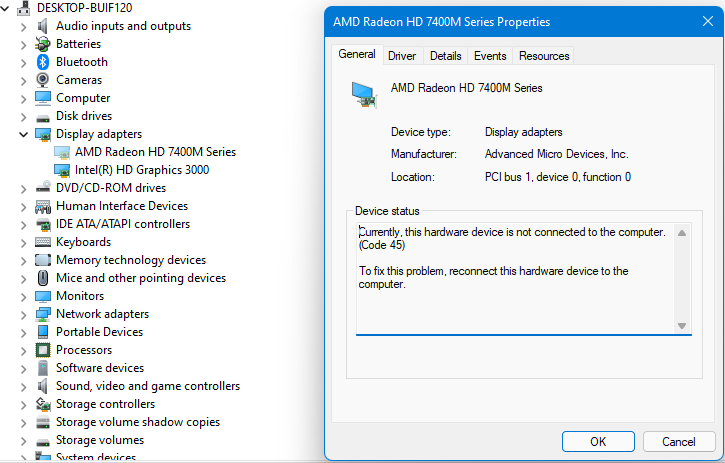Open the Resources tab
This screenshot has width=725, height=463.
pyautogui.click(x=544, y=56)
